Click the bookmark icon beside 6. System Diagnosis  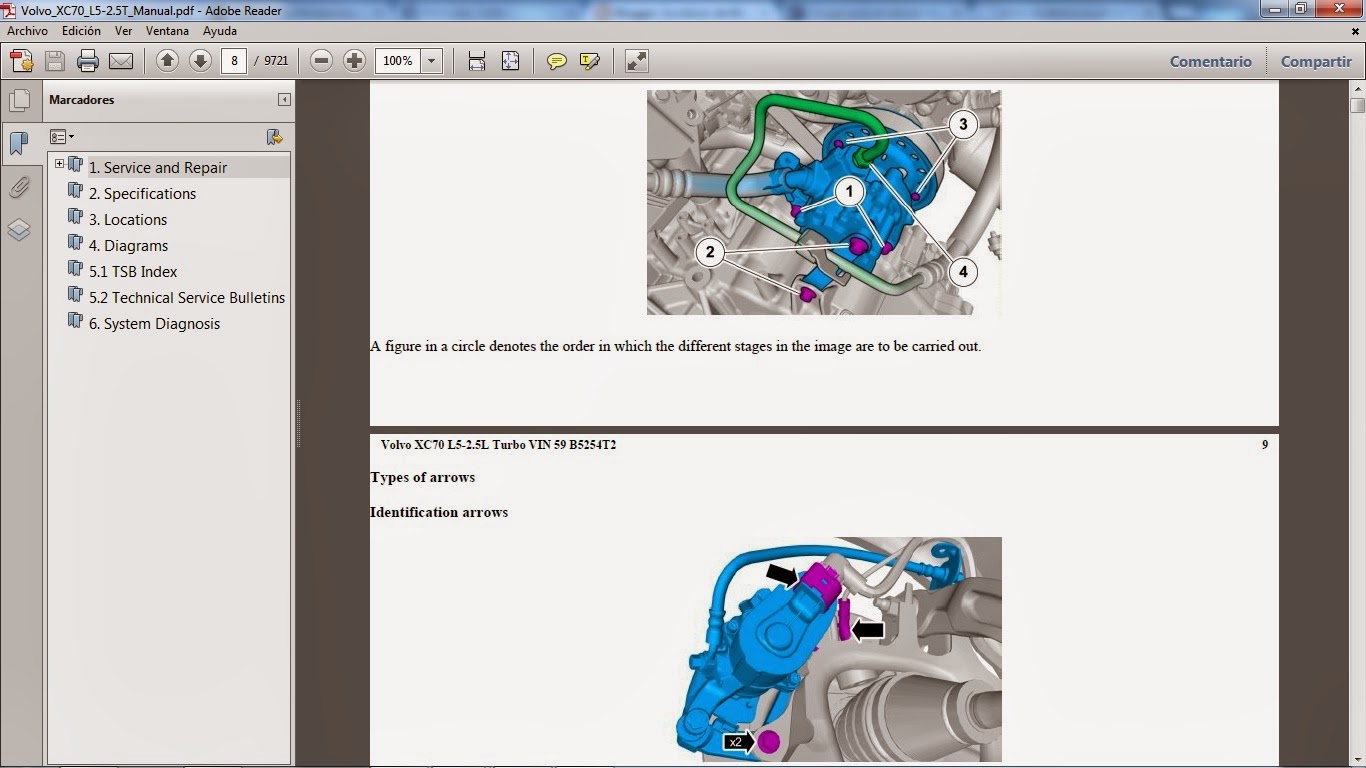(x=75, y=320)
